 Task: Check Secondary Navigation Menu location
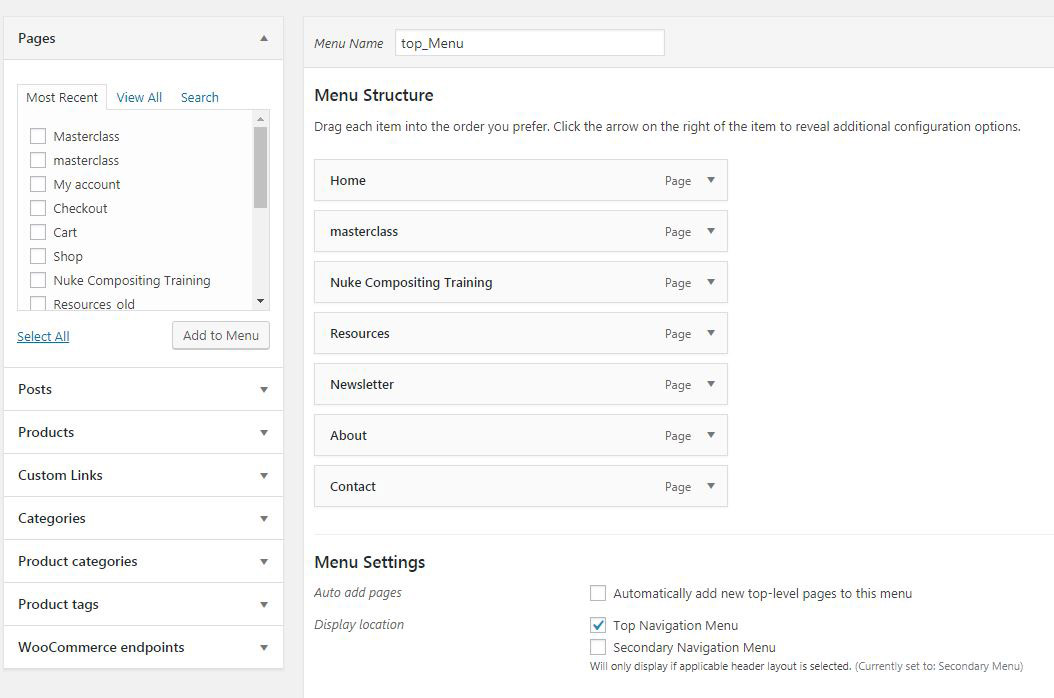click(598, 647)
